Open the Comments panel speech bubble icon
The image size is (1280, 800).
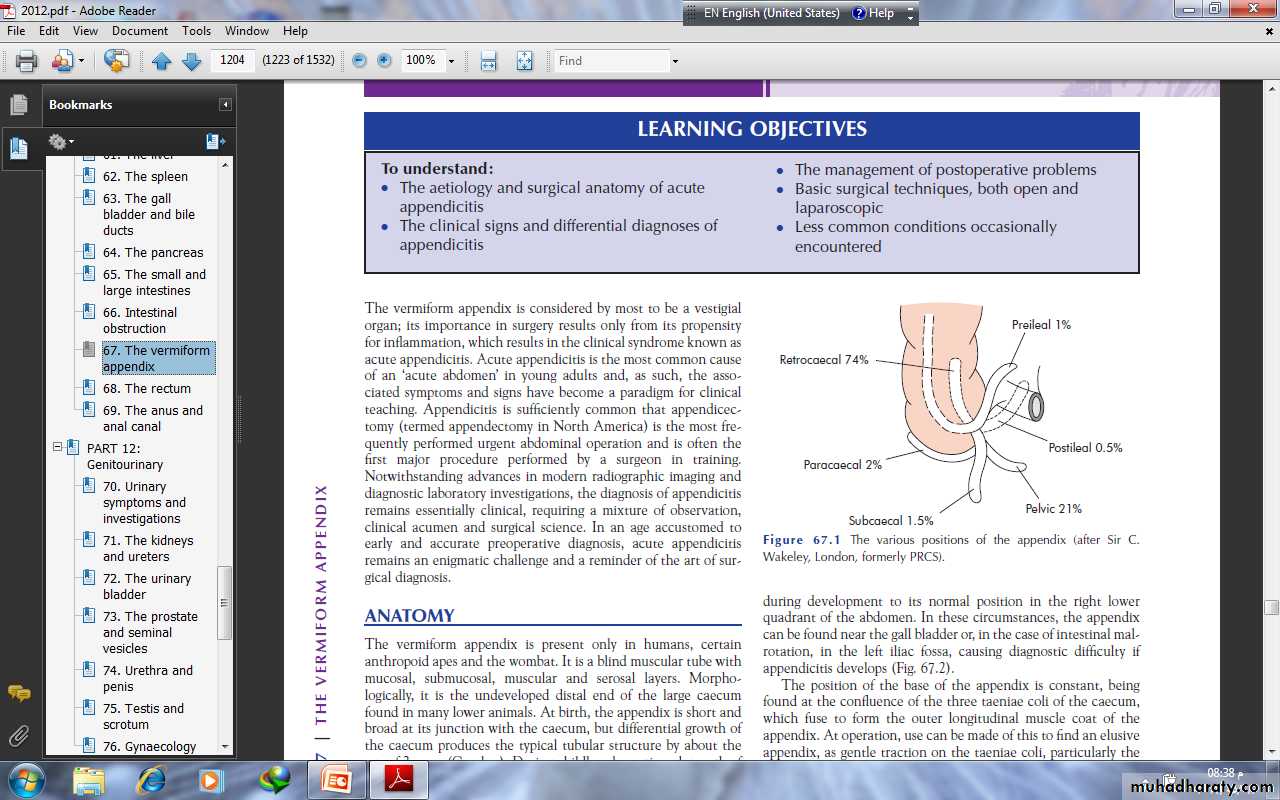coord(18,693)
